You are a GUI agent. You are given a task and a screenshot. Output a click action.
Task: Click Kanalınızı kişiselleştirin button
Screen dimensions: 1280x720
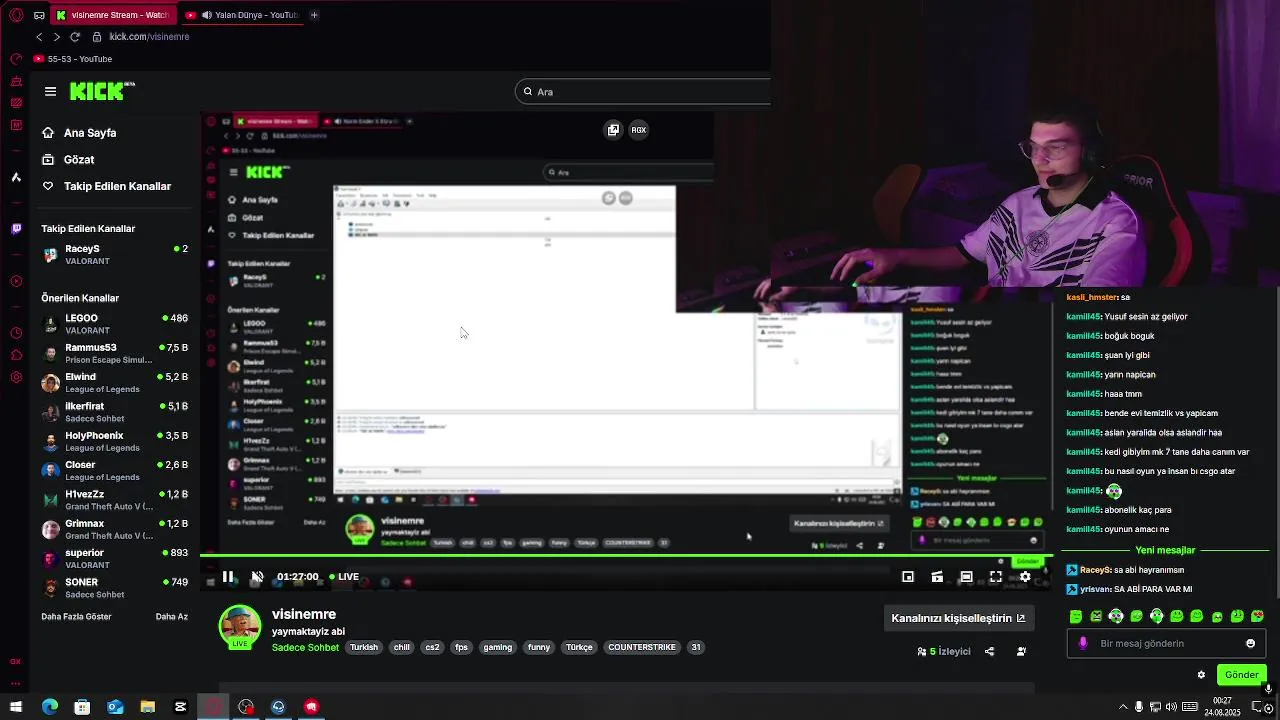[x=958, y=618]
